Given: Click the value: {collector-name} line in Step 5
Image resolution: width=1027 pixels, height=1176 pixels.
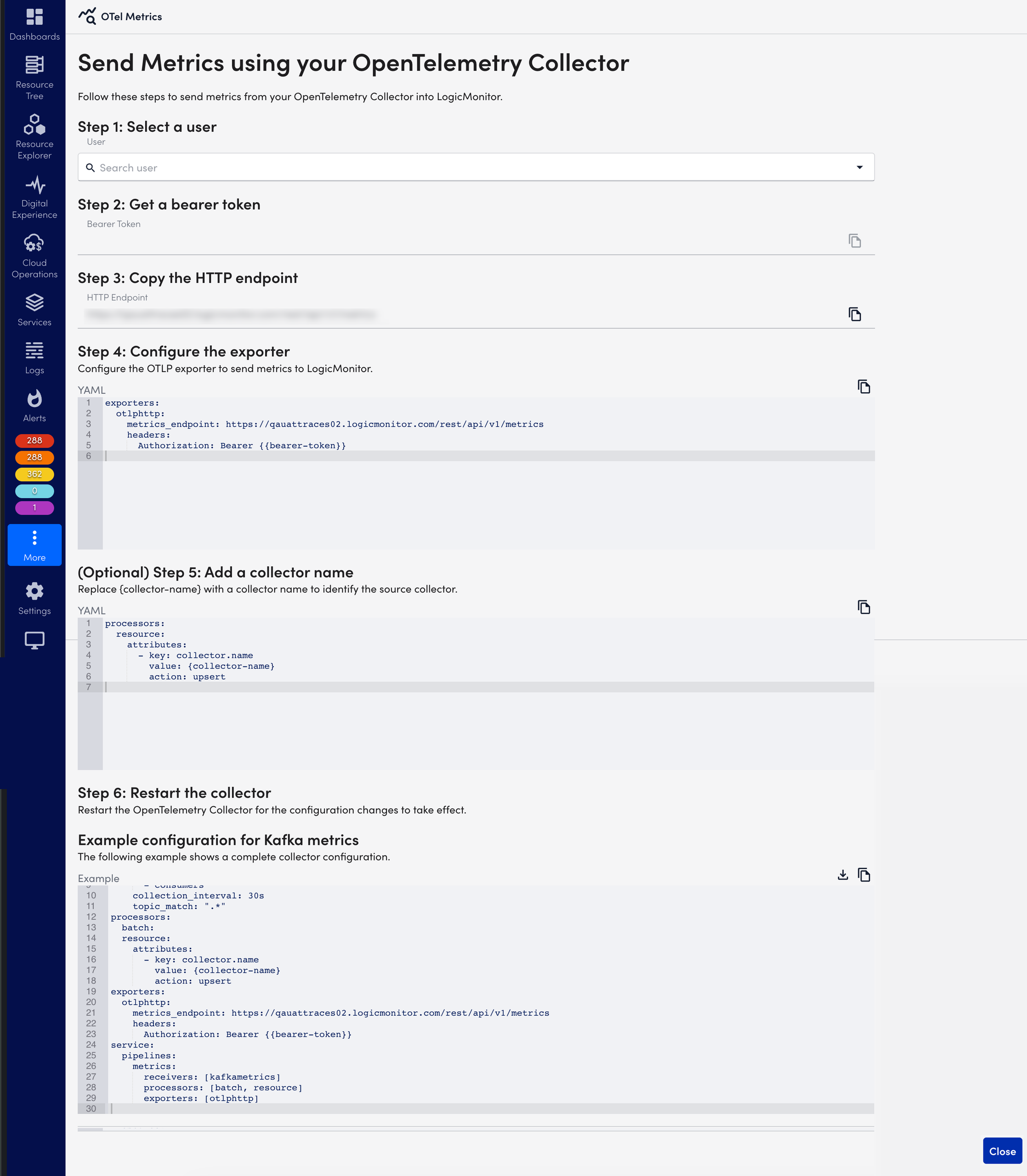Looking at the screenshot, I should [x=211, y=666].
